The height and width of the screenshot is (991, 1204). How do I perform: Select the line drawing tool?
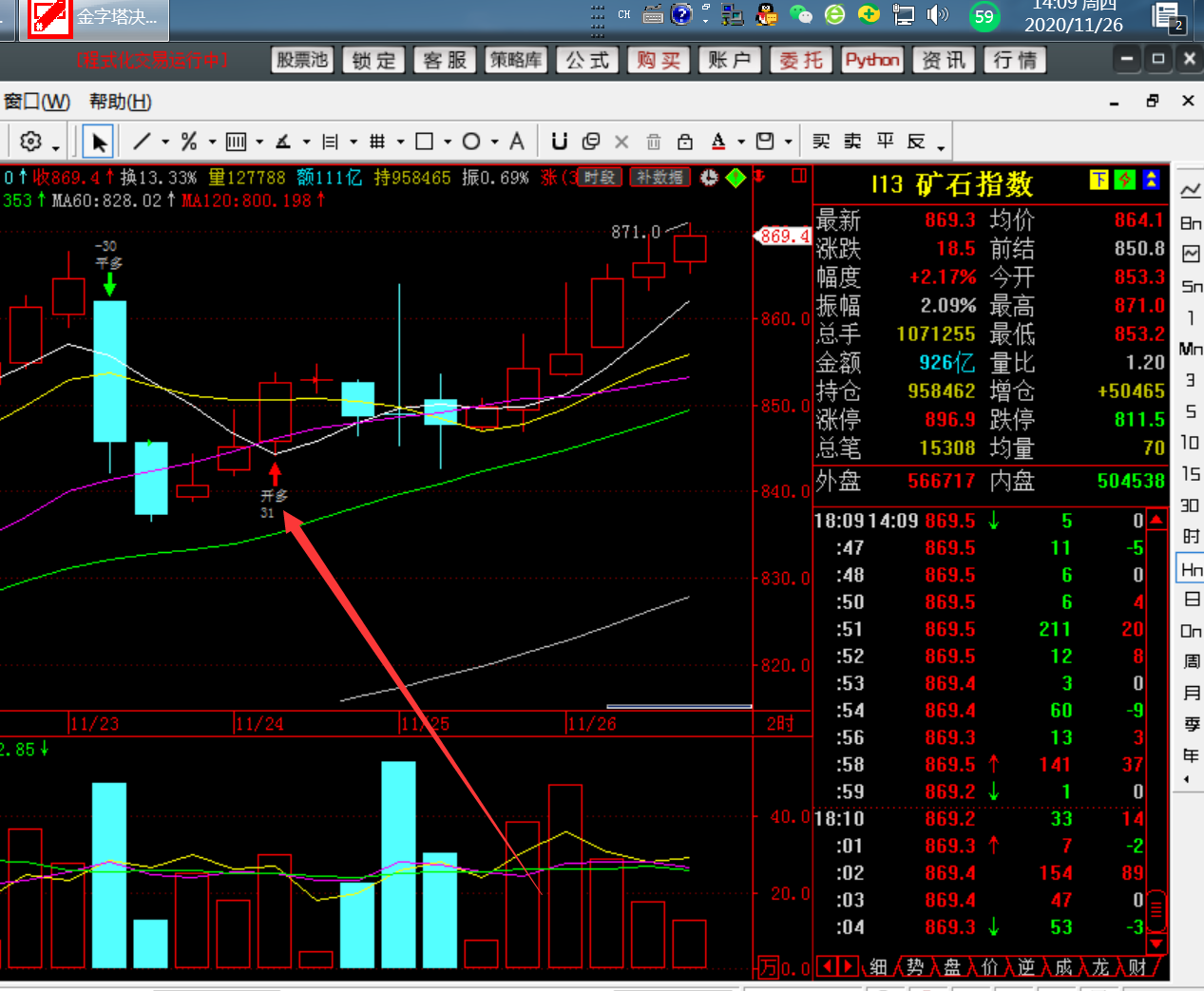143,142
